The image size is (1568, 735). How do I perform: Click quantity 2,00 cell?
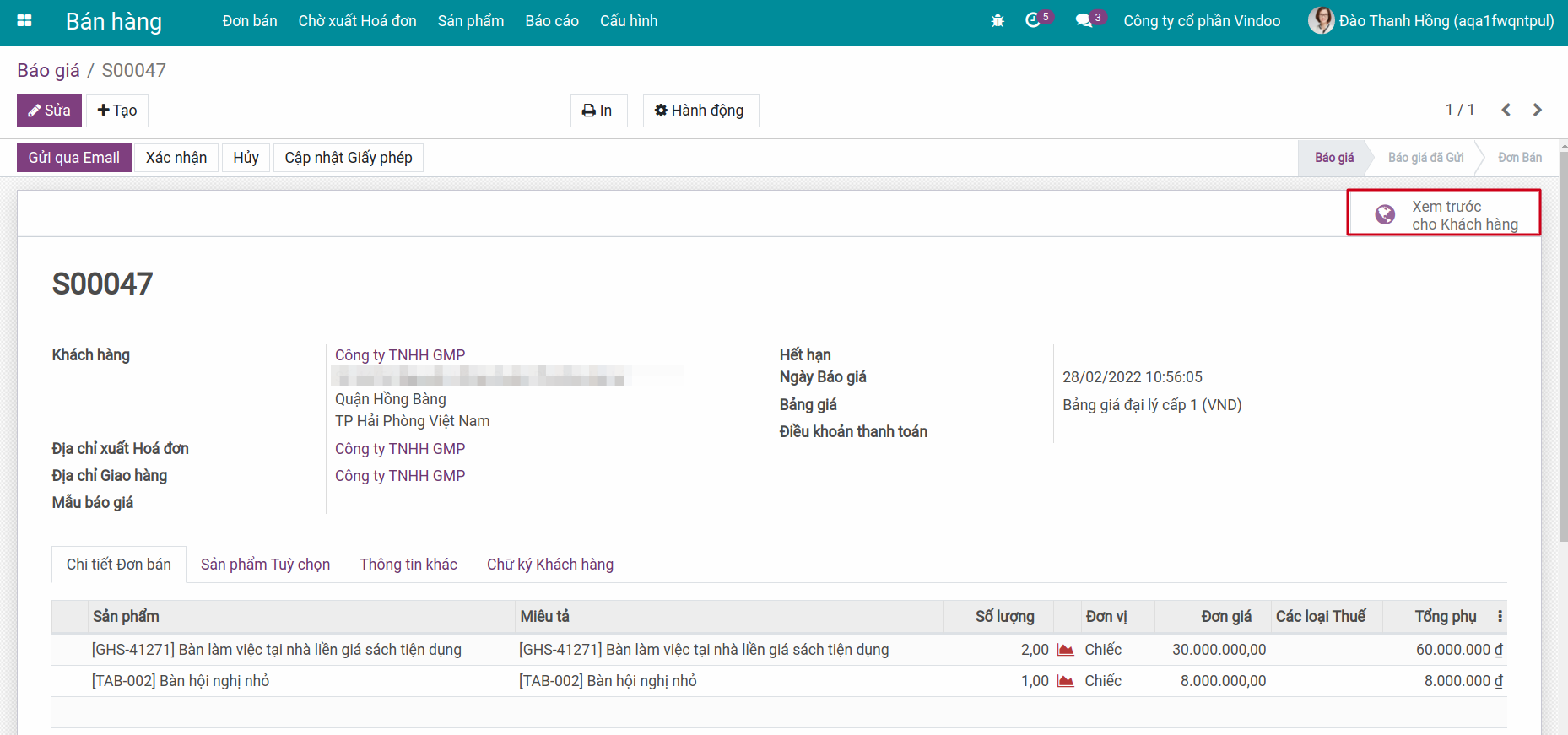point(1035,650)
